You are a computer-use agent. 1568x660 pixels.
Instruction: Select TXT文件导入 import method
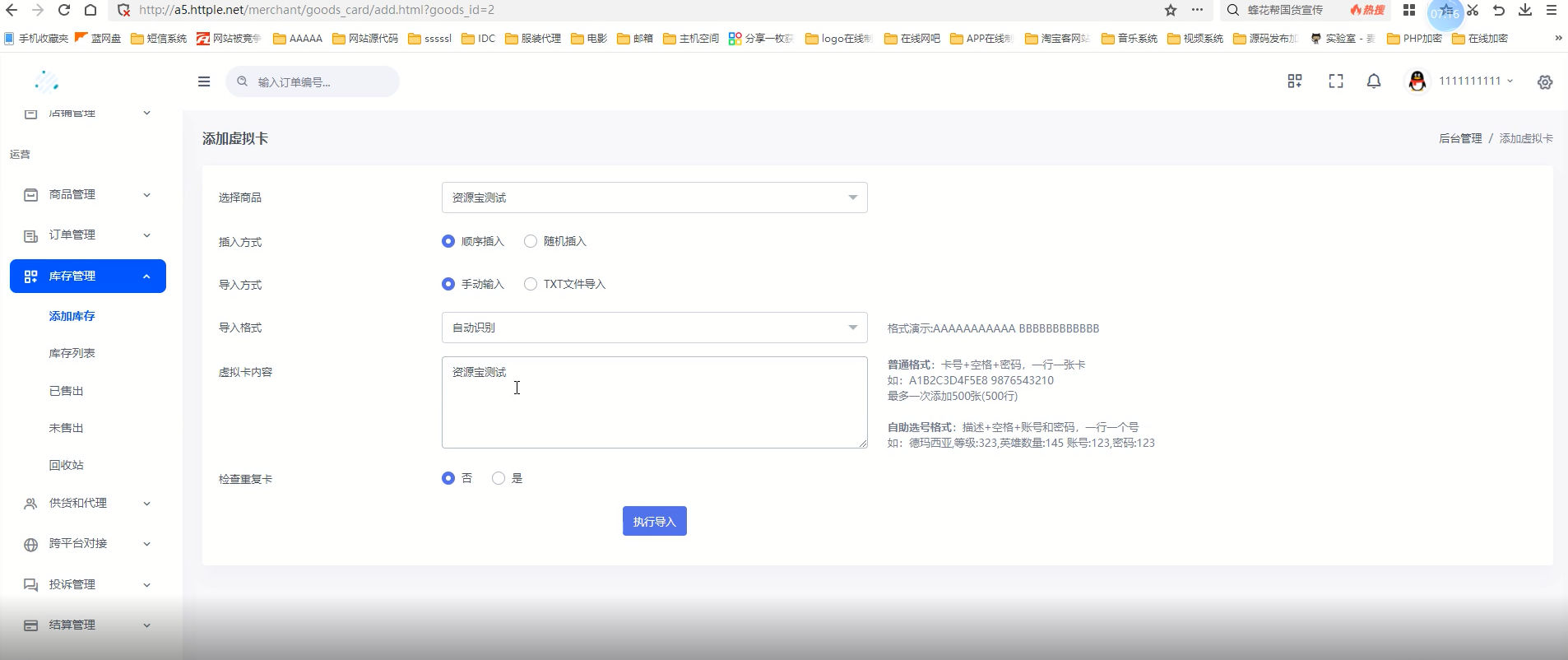point(531,284)
